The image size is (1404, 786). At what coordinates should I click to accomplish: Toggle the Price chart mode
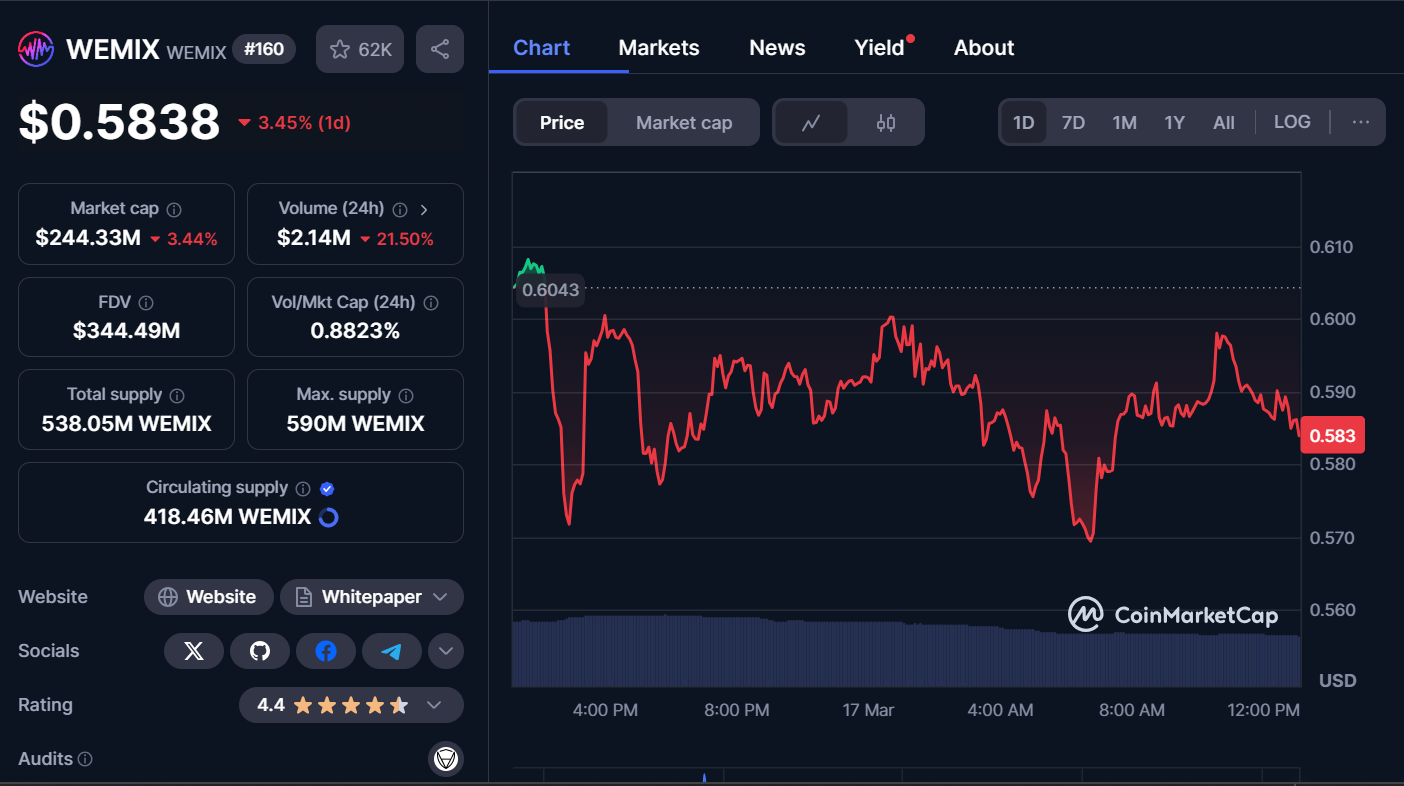pyautogui.click(x=562, y=122)
